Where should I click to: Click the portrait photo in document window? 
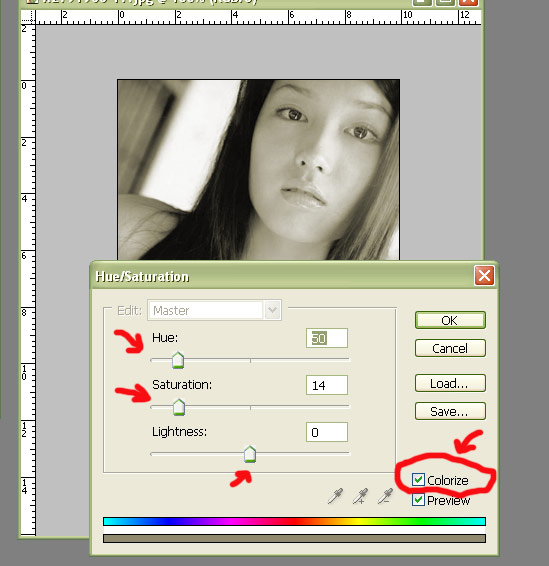coord(258,169)
